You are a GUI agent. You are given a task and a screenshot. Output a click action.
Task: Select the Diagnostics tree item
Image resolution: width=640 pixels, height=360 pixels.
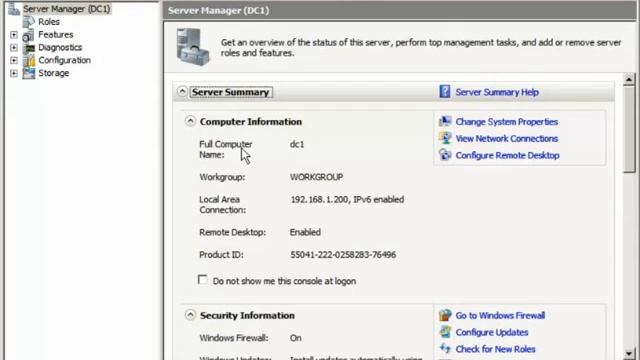pos(60,47)
